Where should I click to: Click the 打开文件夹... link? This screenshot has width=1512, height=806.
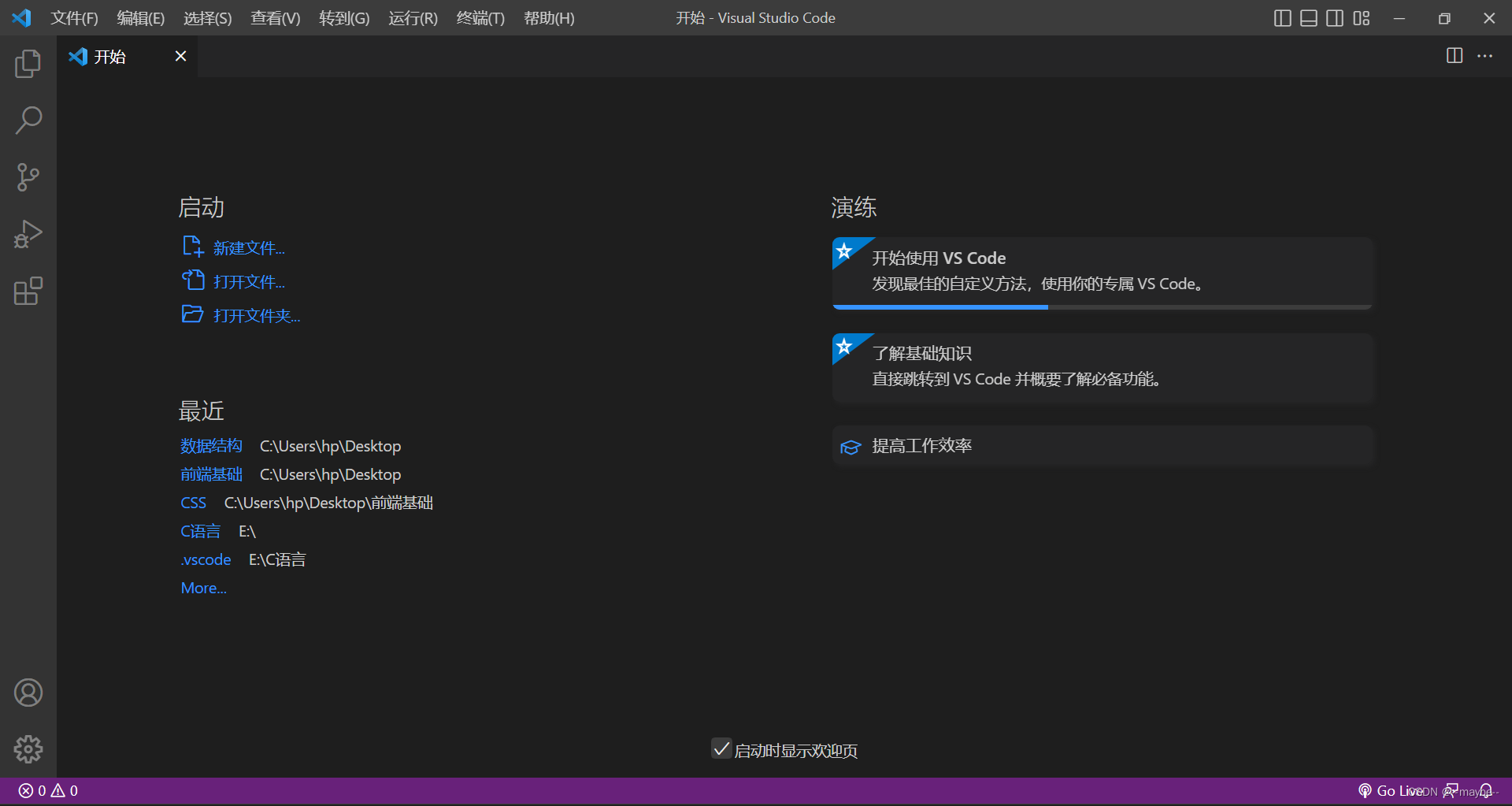pyautogui.click(x=257, y=316)
